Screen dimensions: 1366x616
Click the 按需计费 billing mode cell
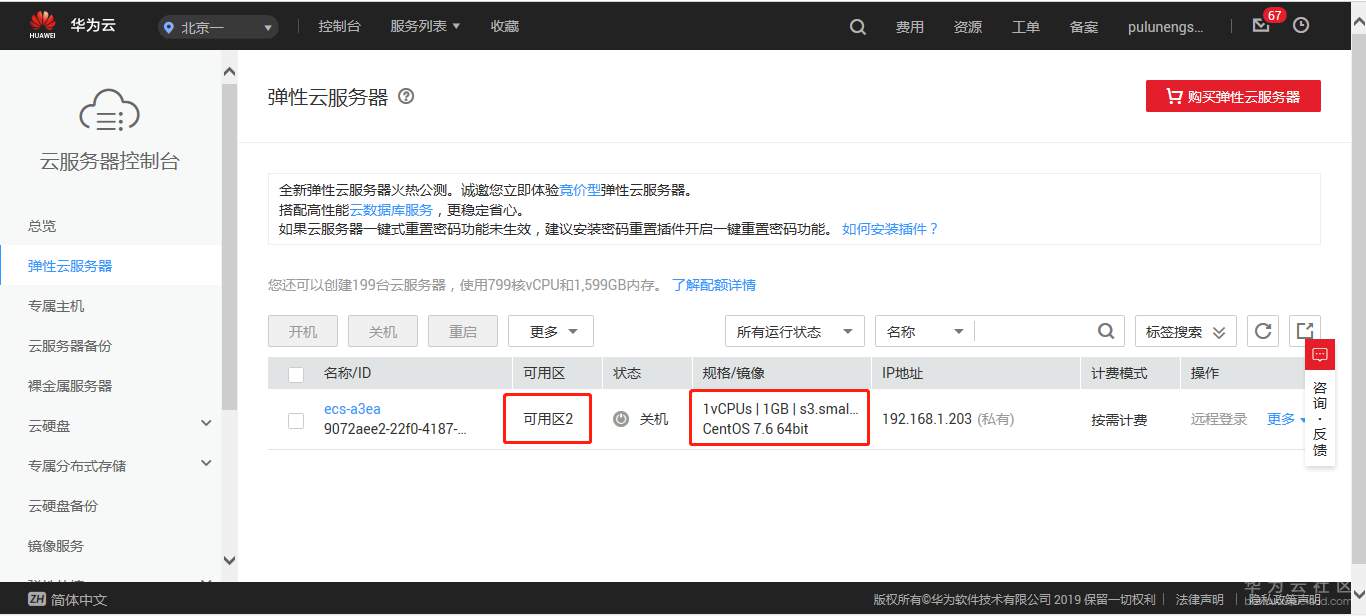tap(1119, 420)
